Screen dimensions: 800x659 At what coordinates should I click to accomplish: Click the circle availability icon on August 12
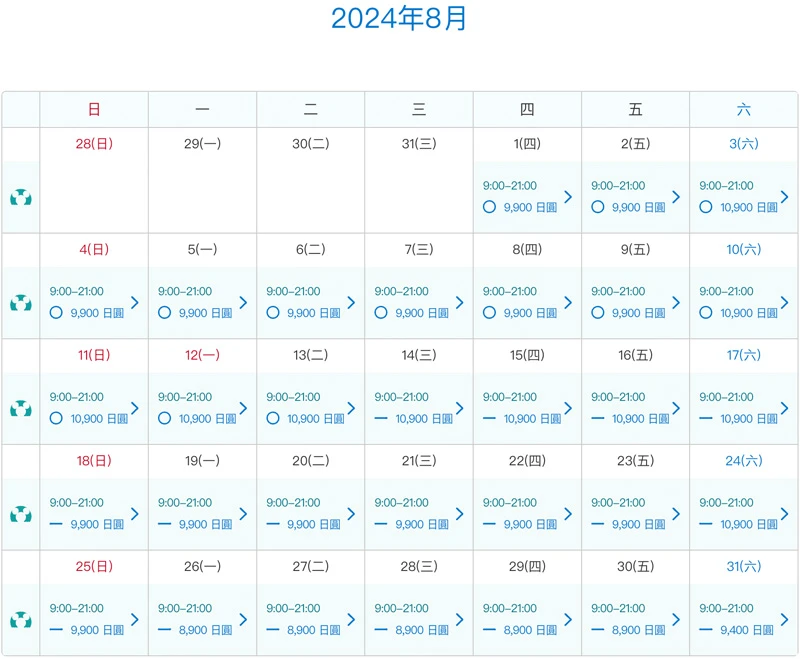pos(165,419)
